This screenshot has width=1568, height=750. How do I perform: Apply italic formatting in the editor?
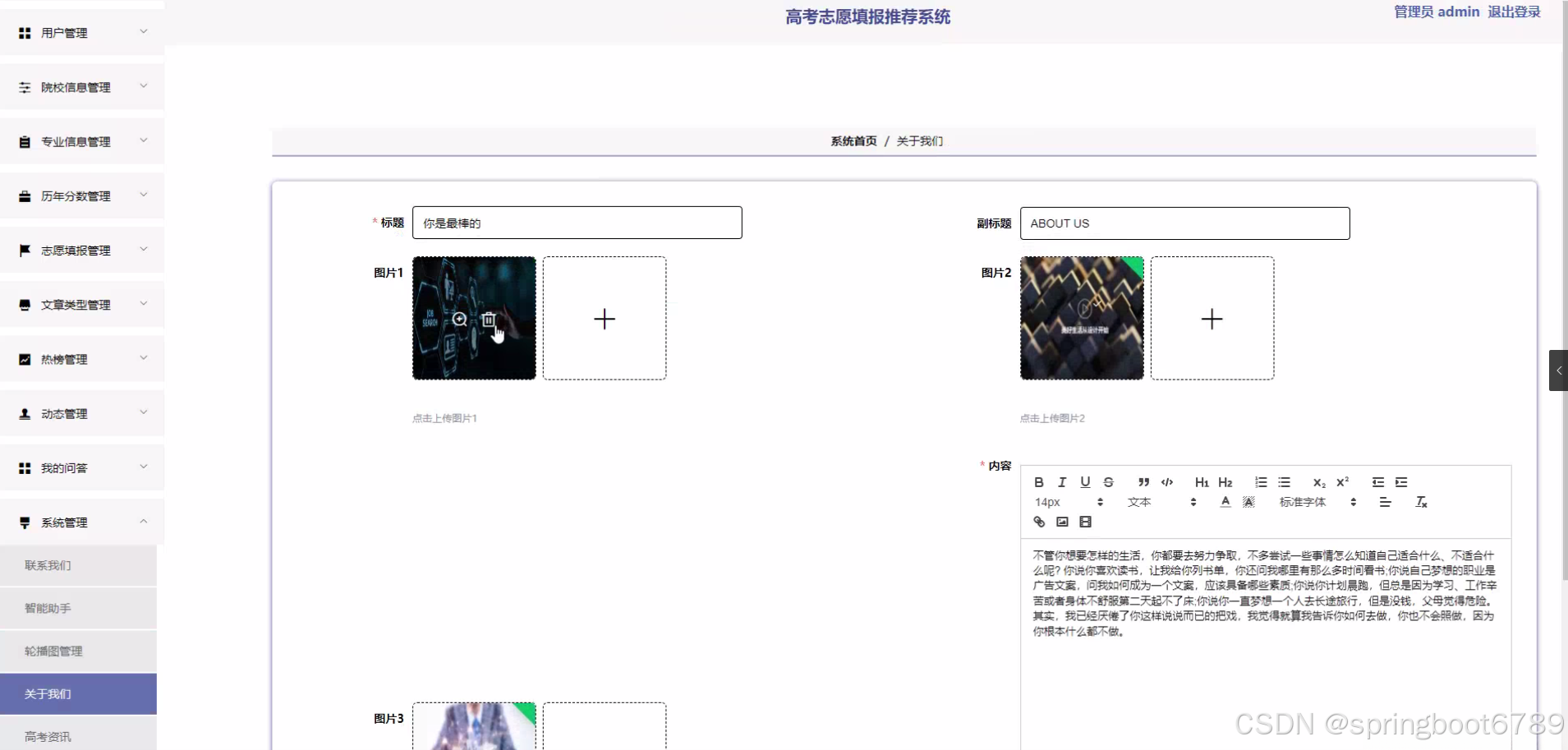[1061, 482]
